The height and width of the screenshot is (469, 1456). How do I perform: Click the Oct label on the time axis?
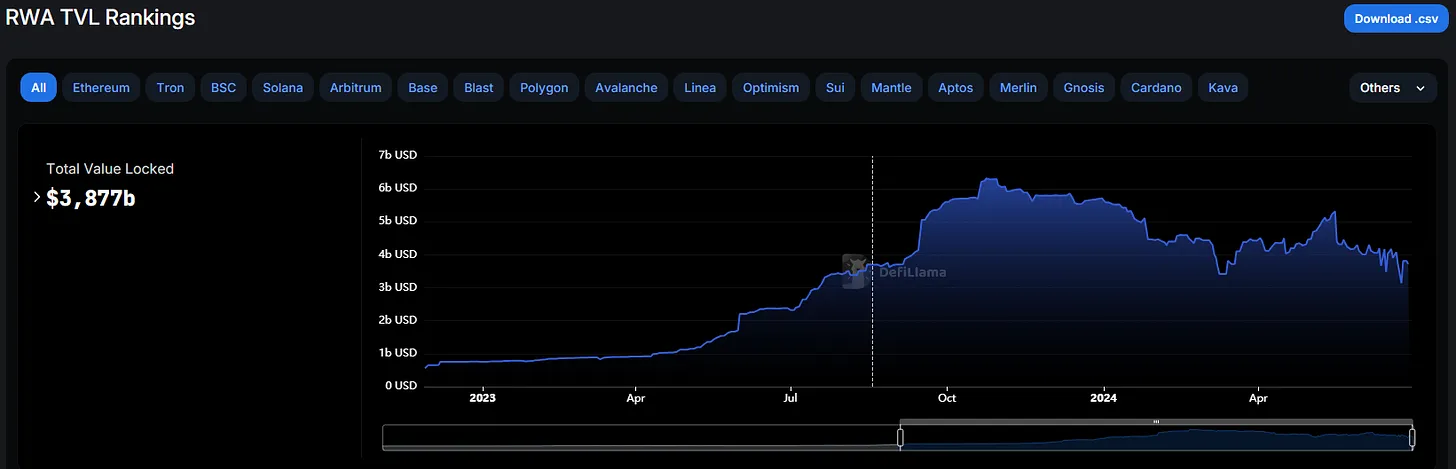tap(947, 398)
